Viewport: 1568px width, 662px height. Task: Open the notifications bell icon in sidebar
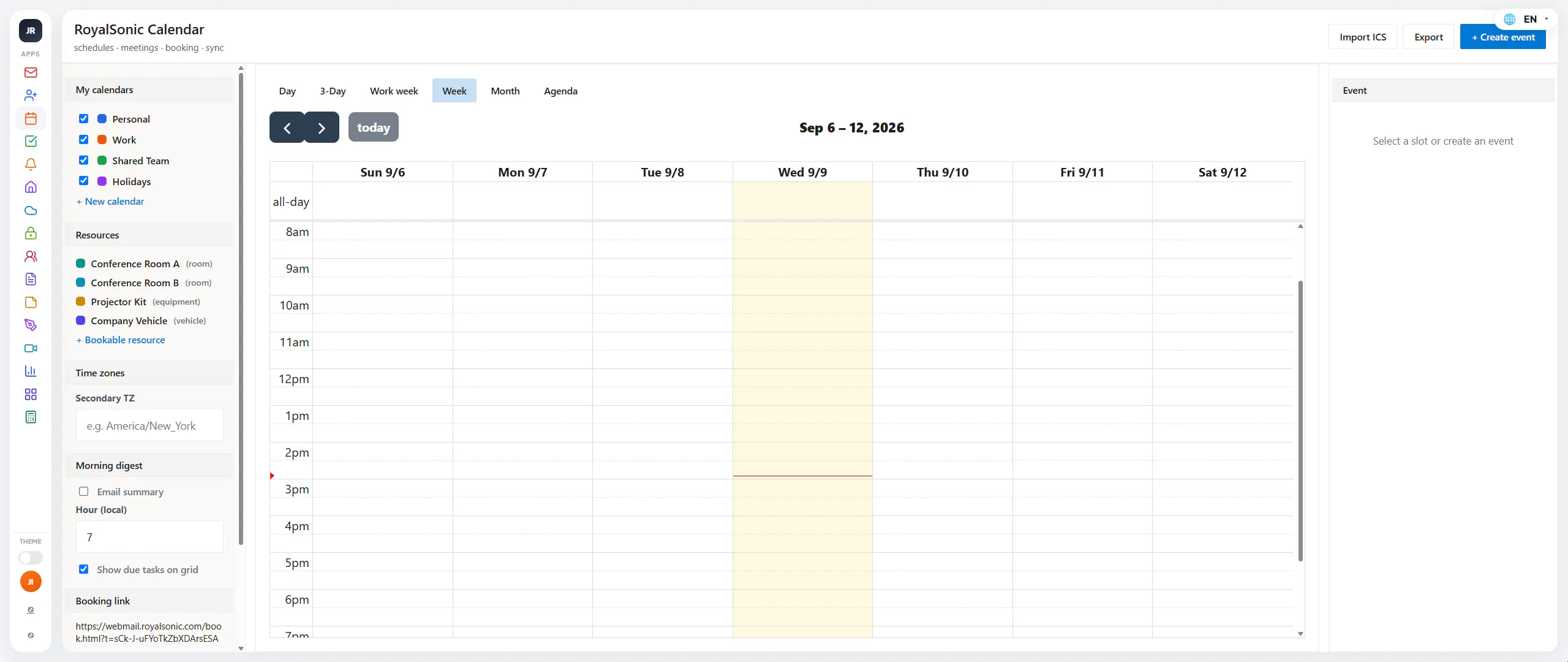click(x=31, y=164)
